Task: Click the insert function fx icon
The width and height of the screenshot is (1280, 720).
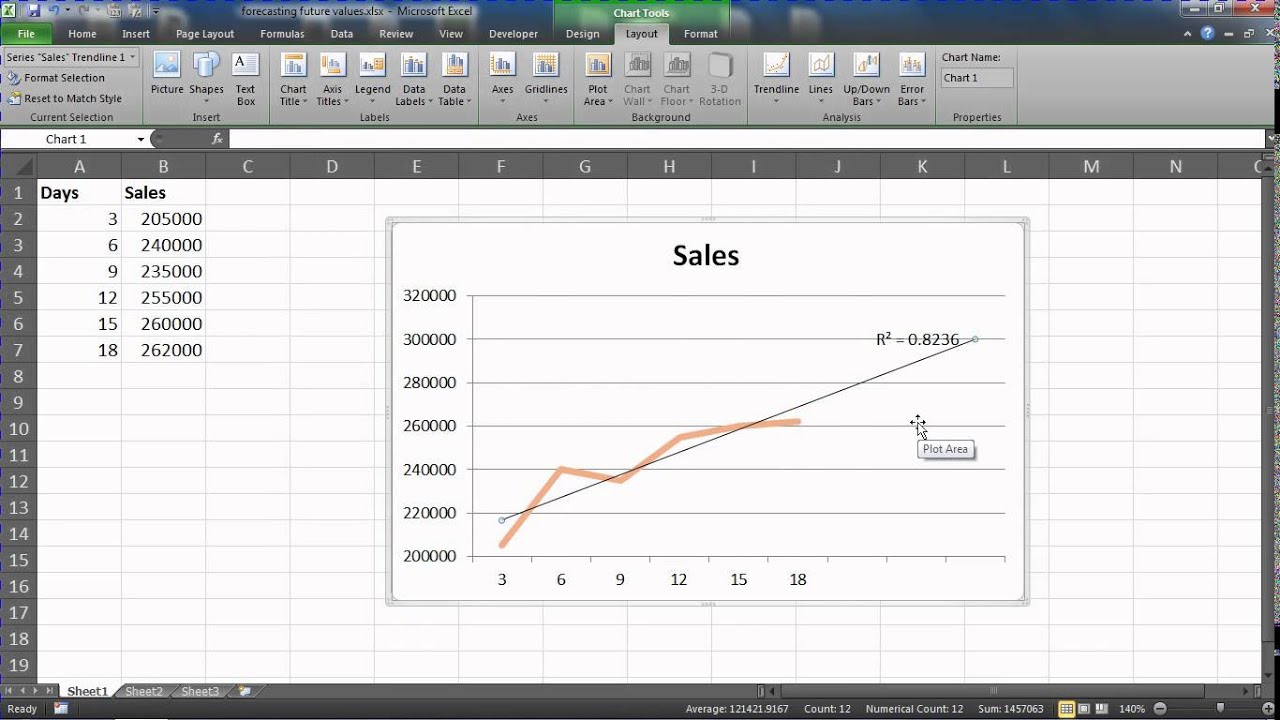Action: point(217,139)
